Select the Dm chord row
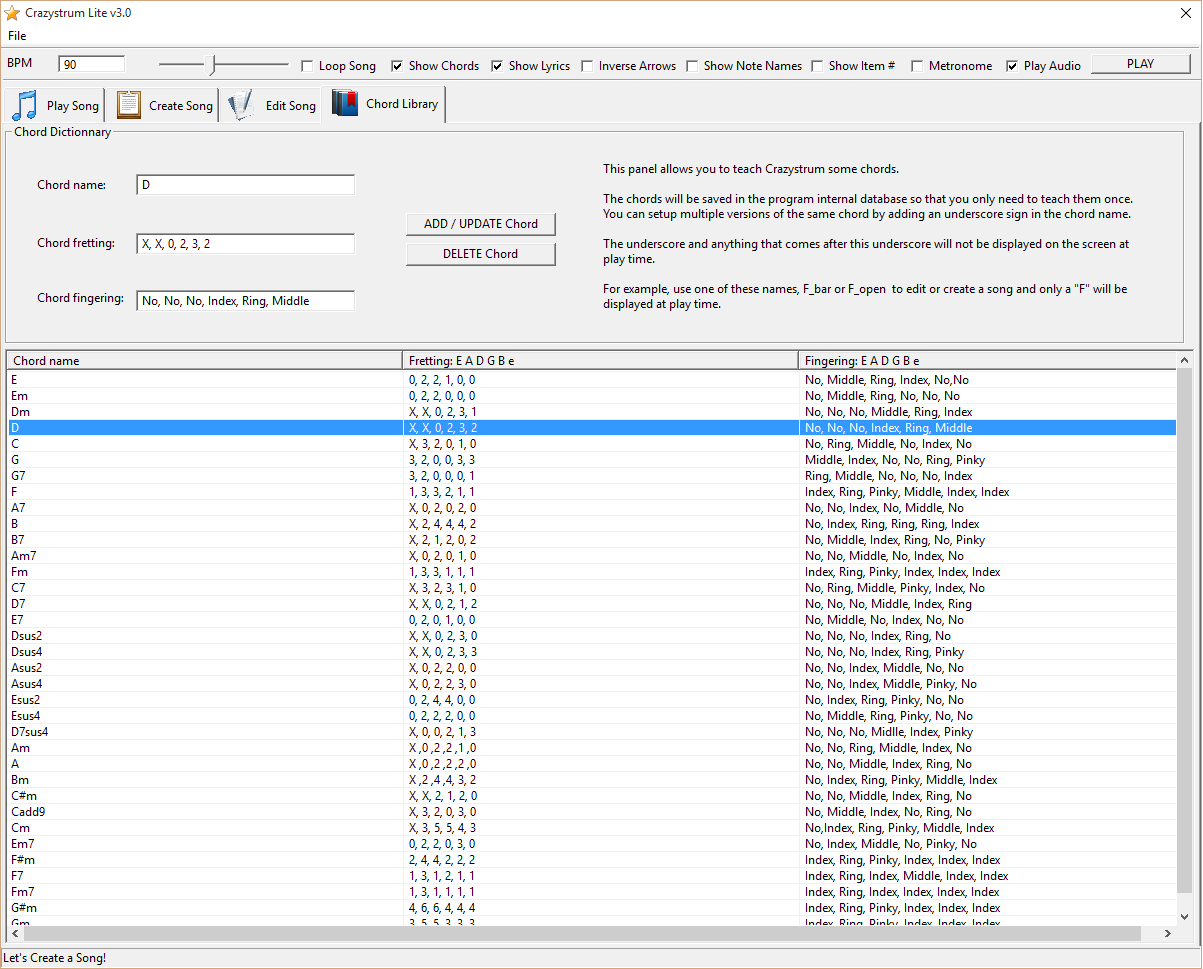Viewport: 1203px width, 969px height. tap(592, 412)
